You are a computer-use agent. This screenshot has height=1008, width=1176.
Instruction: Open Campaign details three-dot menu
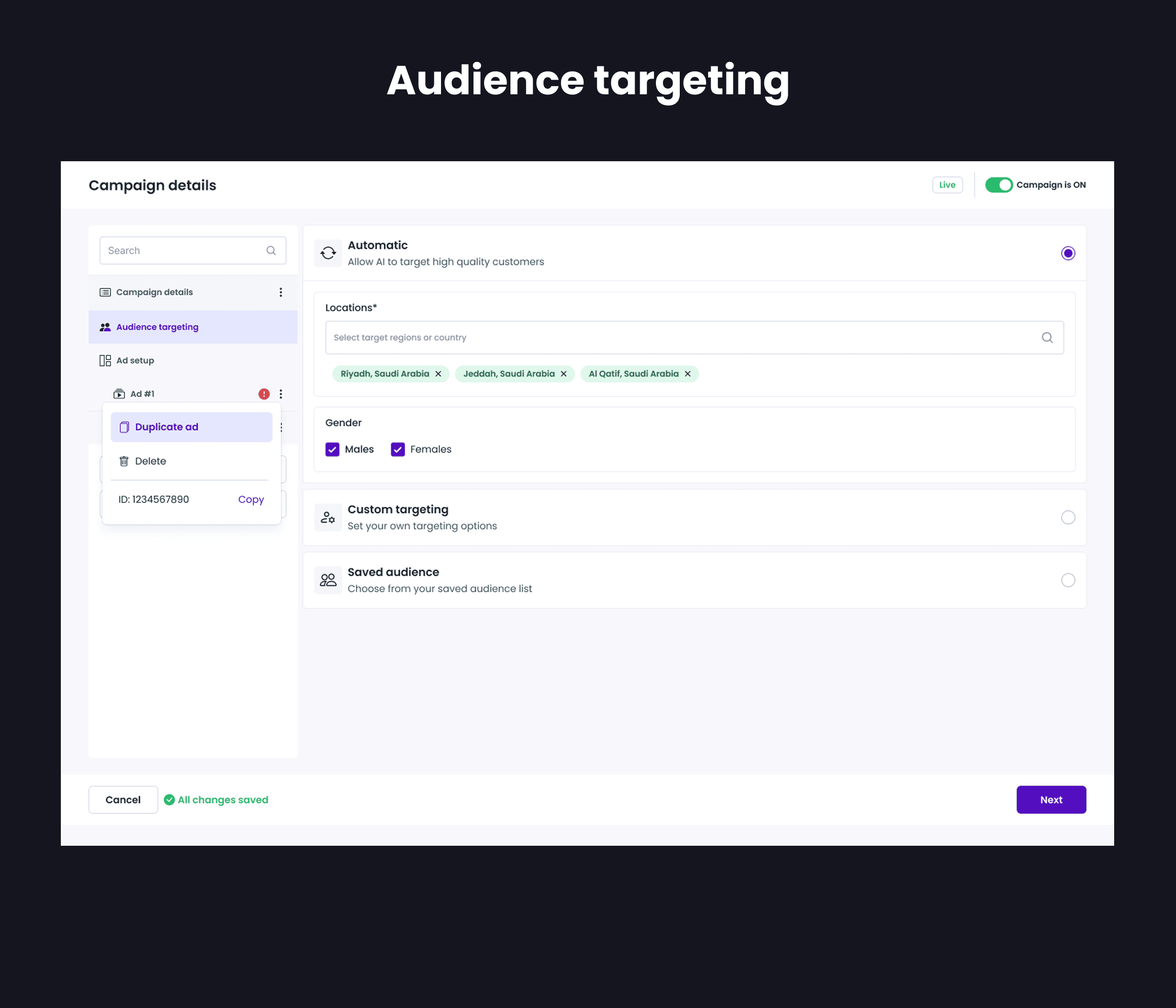[x=280, y=292]
